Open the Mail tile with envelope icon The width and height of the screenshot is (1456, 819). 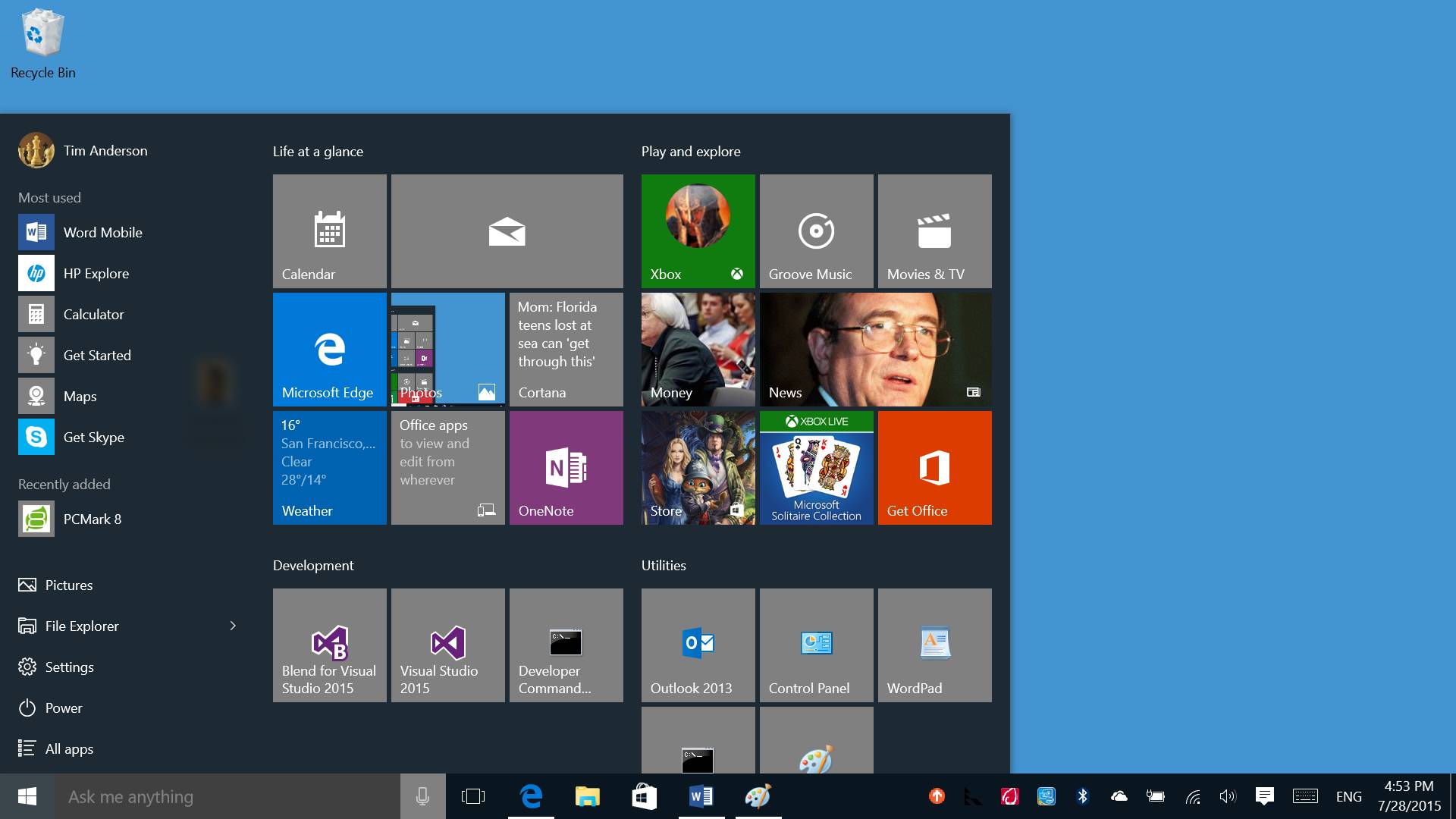pos(507,231)
